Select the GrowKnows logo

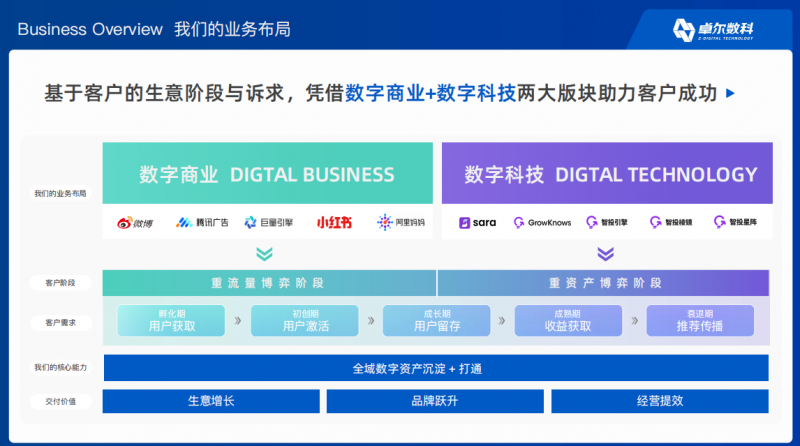pyautogui.click(x=542, y=222)
